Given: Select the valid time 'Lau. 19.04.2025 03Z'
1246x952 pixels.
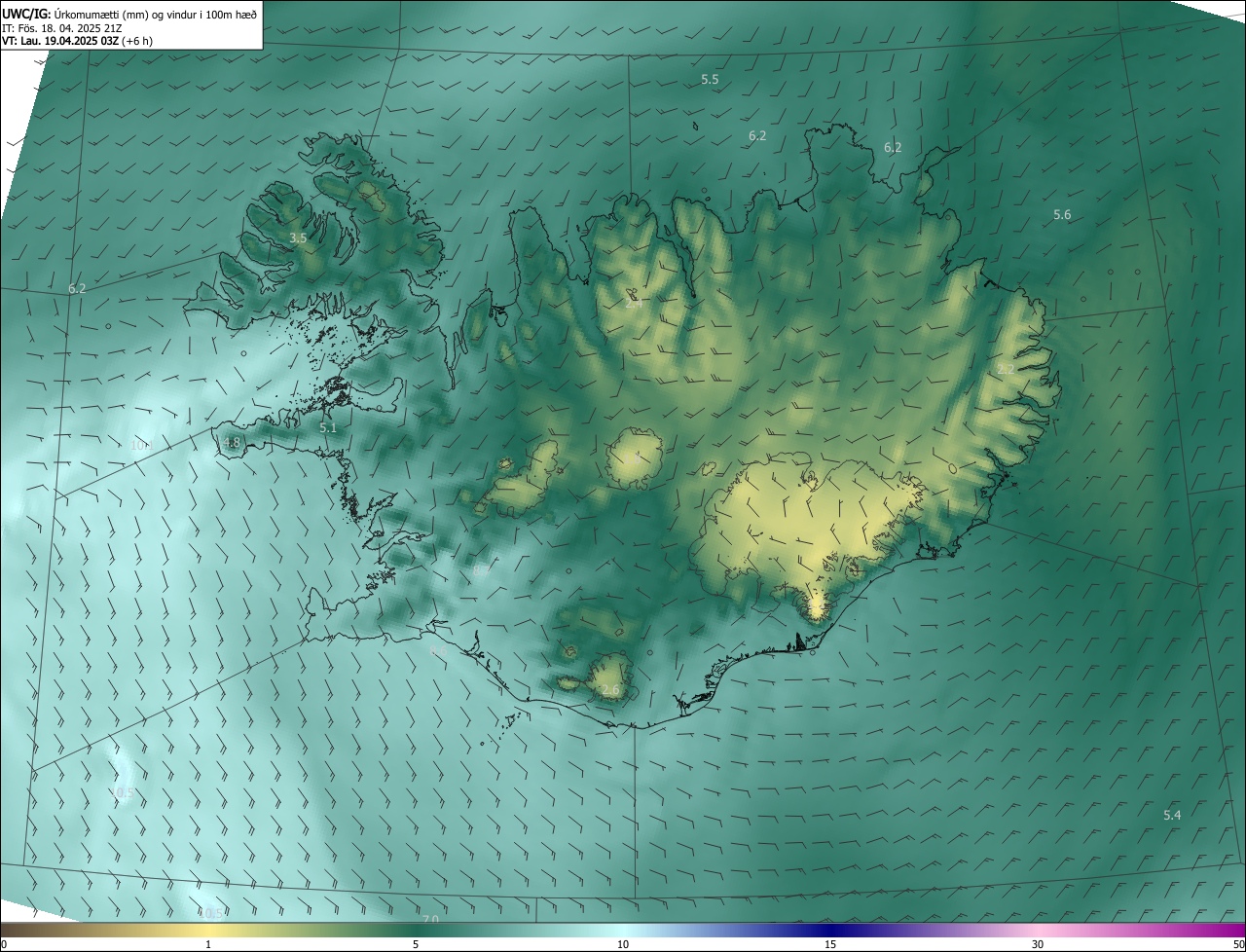Looking at the screenshot, I should pos(68,42).
